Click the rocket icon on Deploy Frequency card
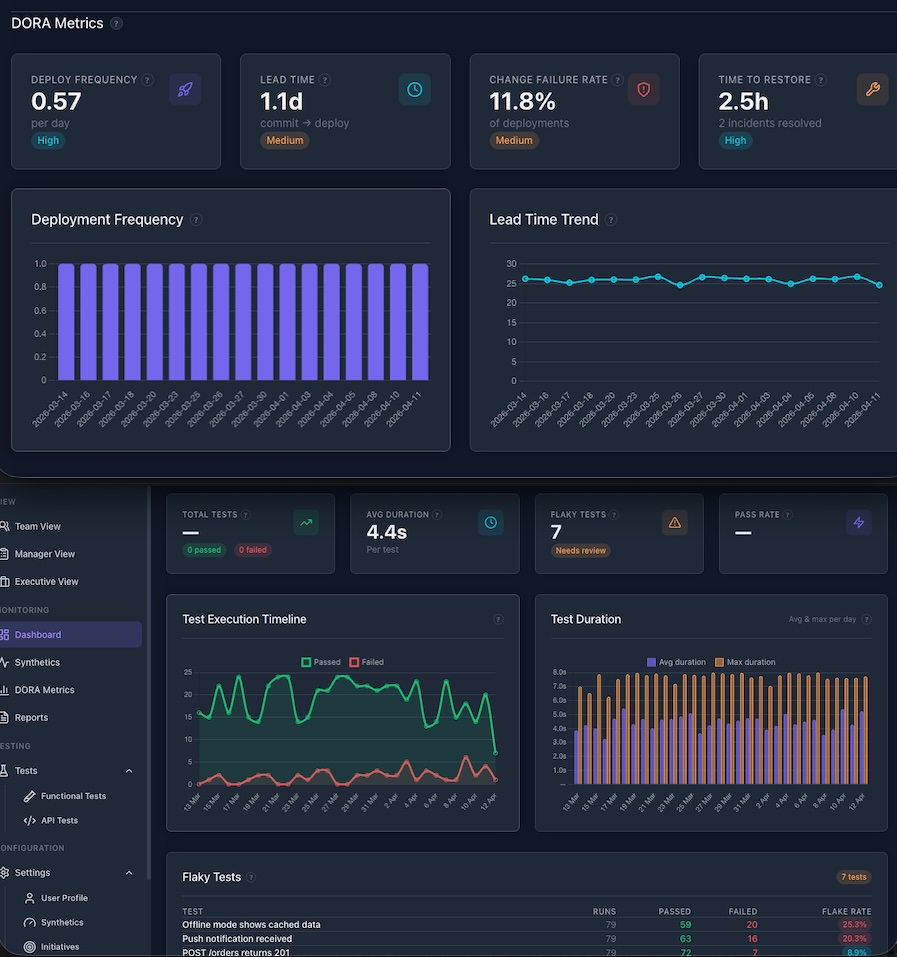Screen dimensions: 897x957 [x=186, y=89]
